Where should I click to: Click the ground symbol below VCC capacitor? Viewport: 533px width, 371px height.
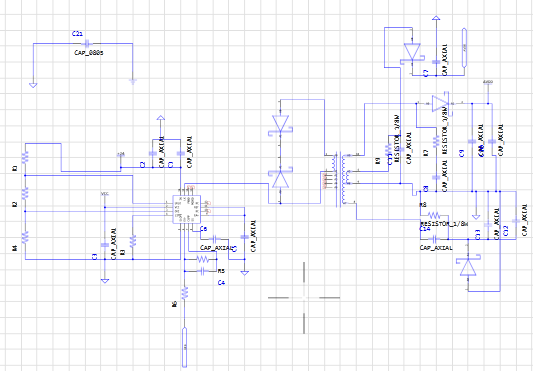click(x=105, y=281)
